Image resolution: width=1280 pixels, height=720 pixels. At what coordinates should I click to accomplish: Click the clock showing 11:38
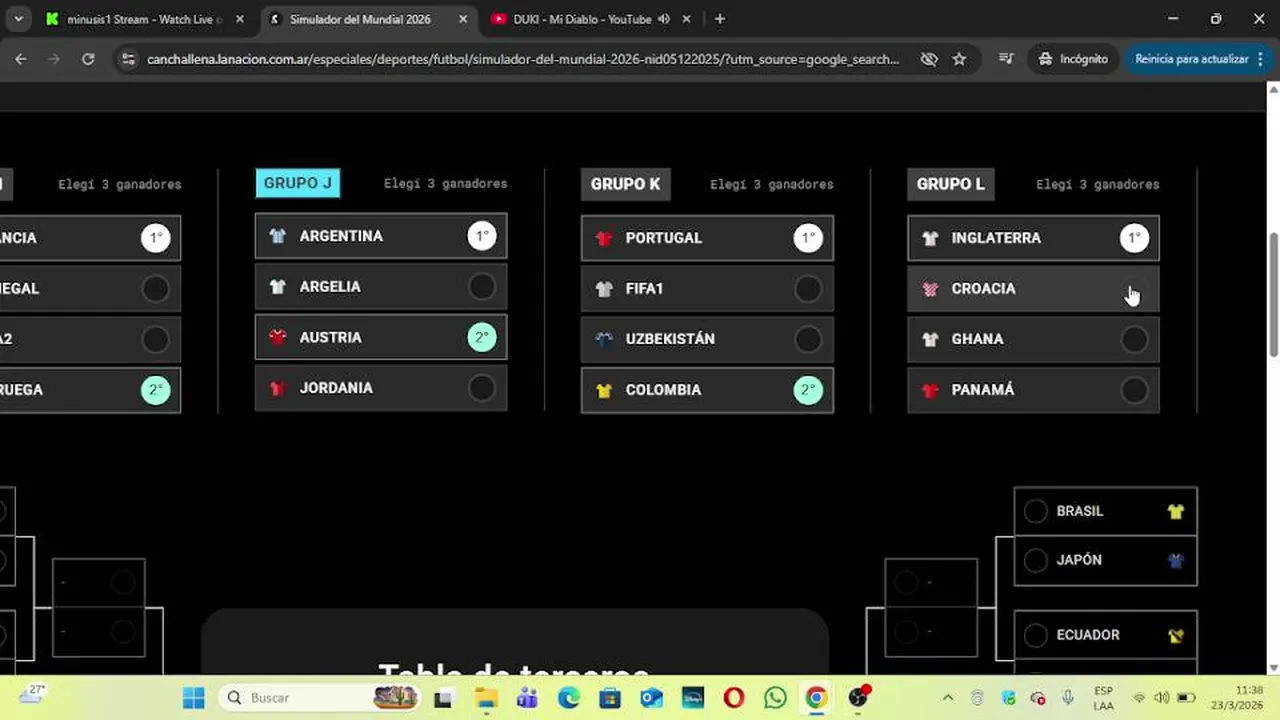pos(1249,690)
